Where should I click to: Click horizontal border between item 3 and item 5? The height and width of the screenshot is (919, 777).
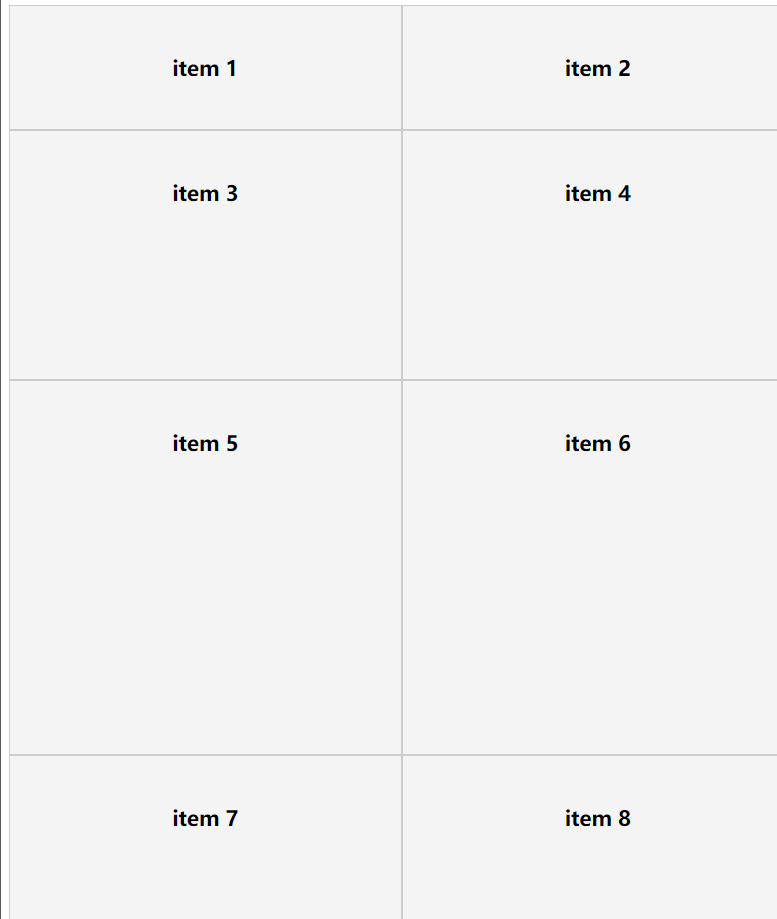(x=205, y=380)
